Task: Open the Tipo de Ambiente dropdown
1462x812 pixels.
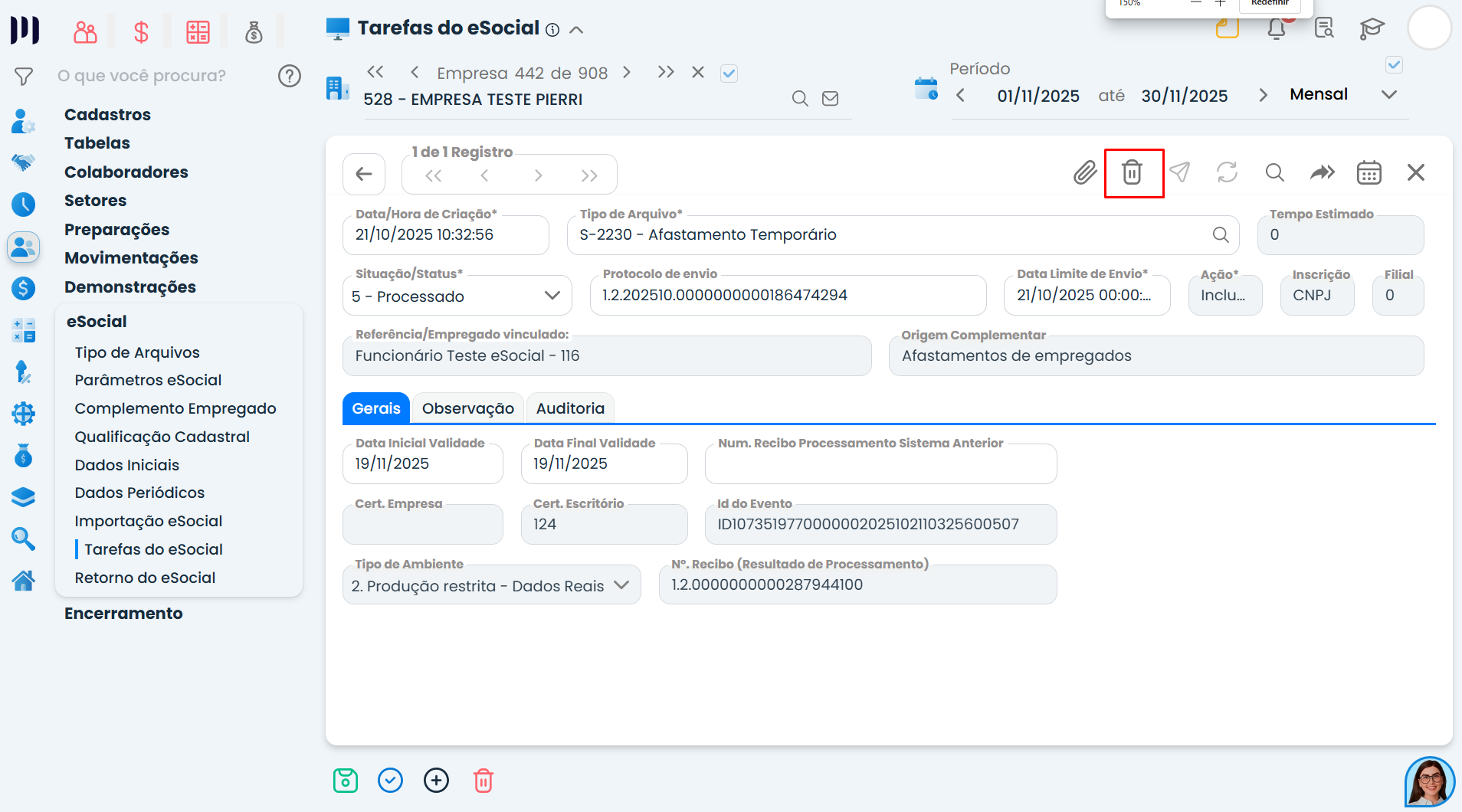Action: (622, 584)
